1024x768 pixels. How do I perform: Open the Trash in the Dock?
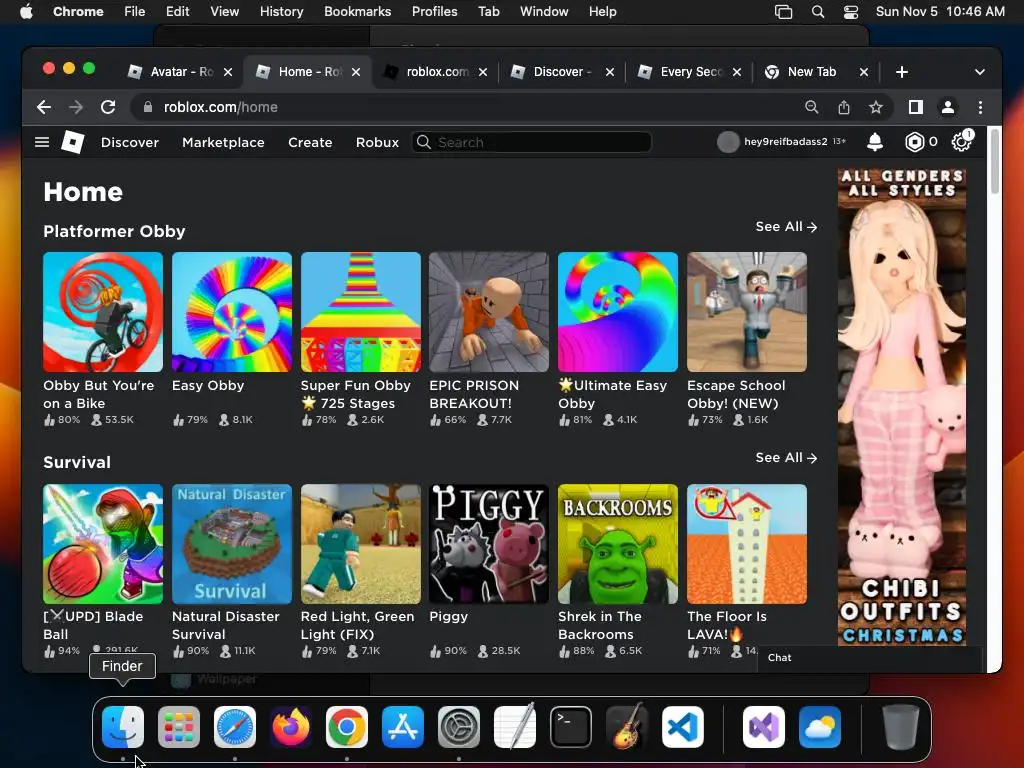(901, 726)
